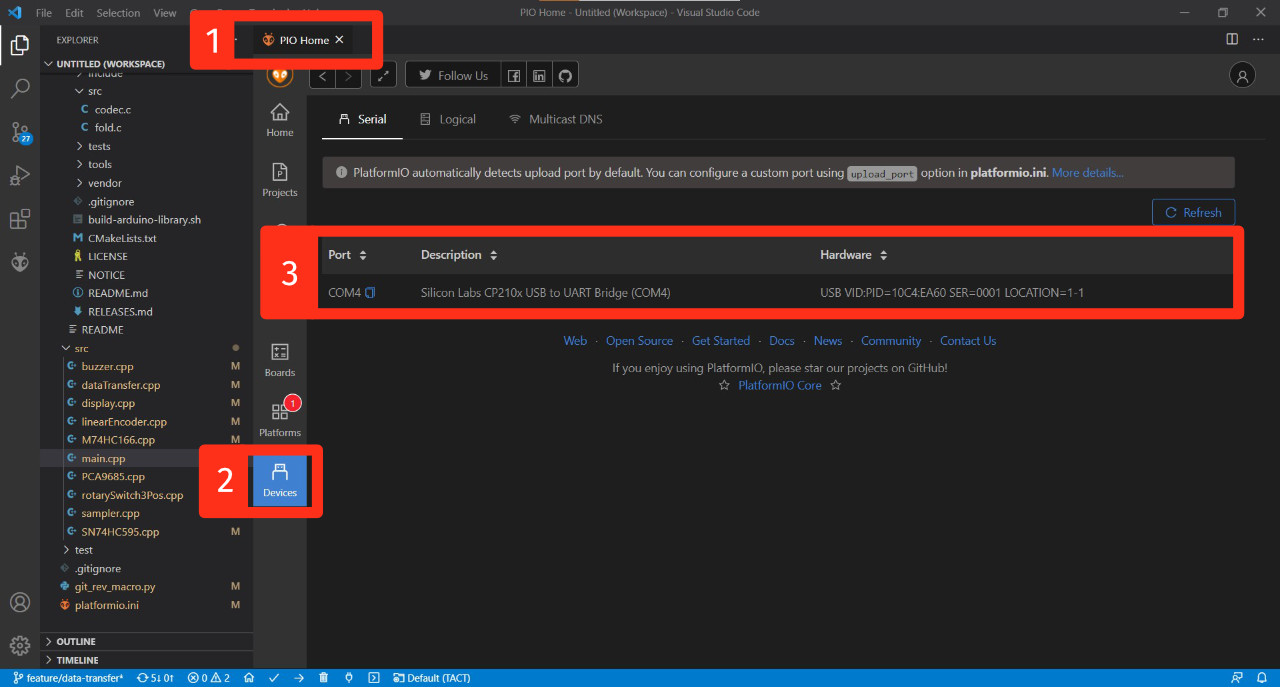Click the PIO account avatar icon
Viewport: 1280px width, 687px height.
[1242, 75]
